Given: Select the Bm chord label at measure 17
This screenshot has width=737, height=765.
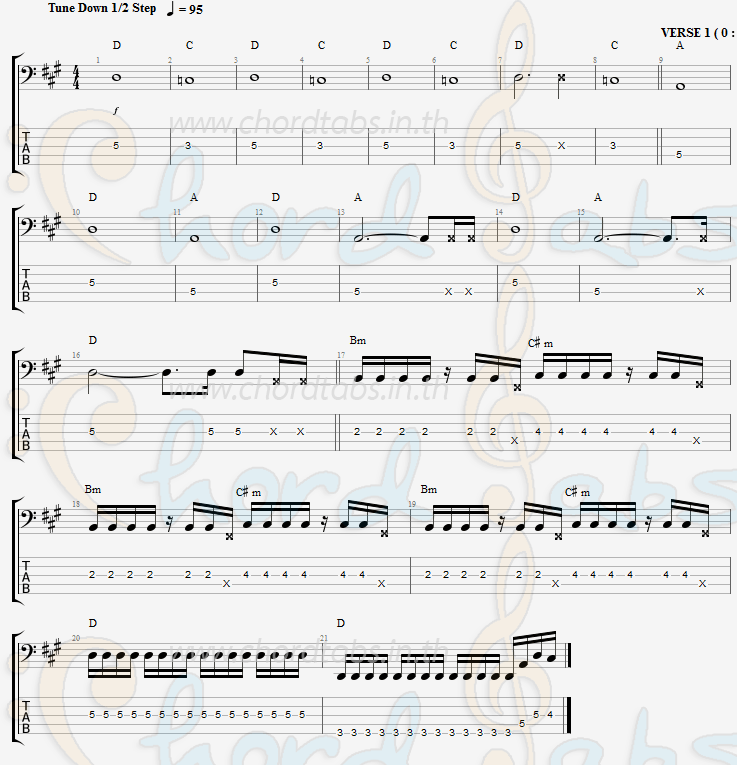Looking at the screenshot, I should pos(358,341).
